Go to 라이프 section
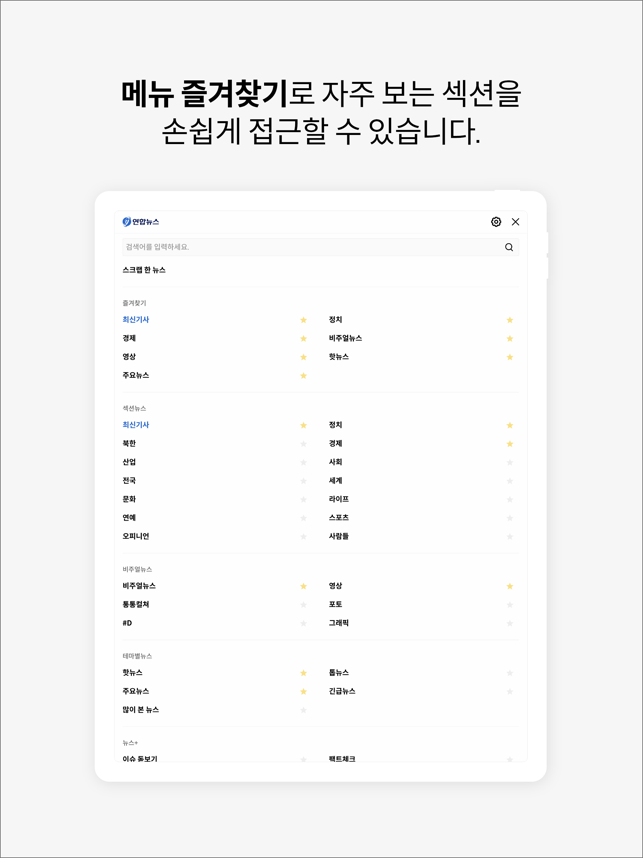Image resolution: width=643 pixels, height=858 pixels. pos(339,499)
